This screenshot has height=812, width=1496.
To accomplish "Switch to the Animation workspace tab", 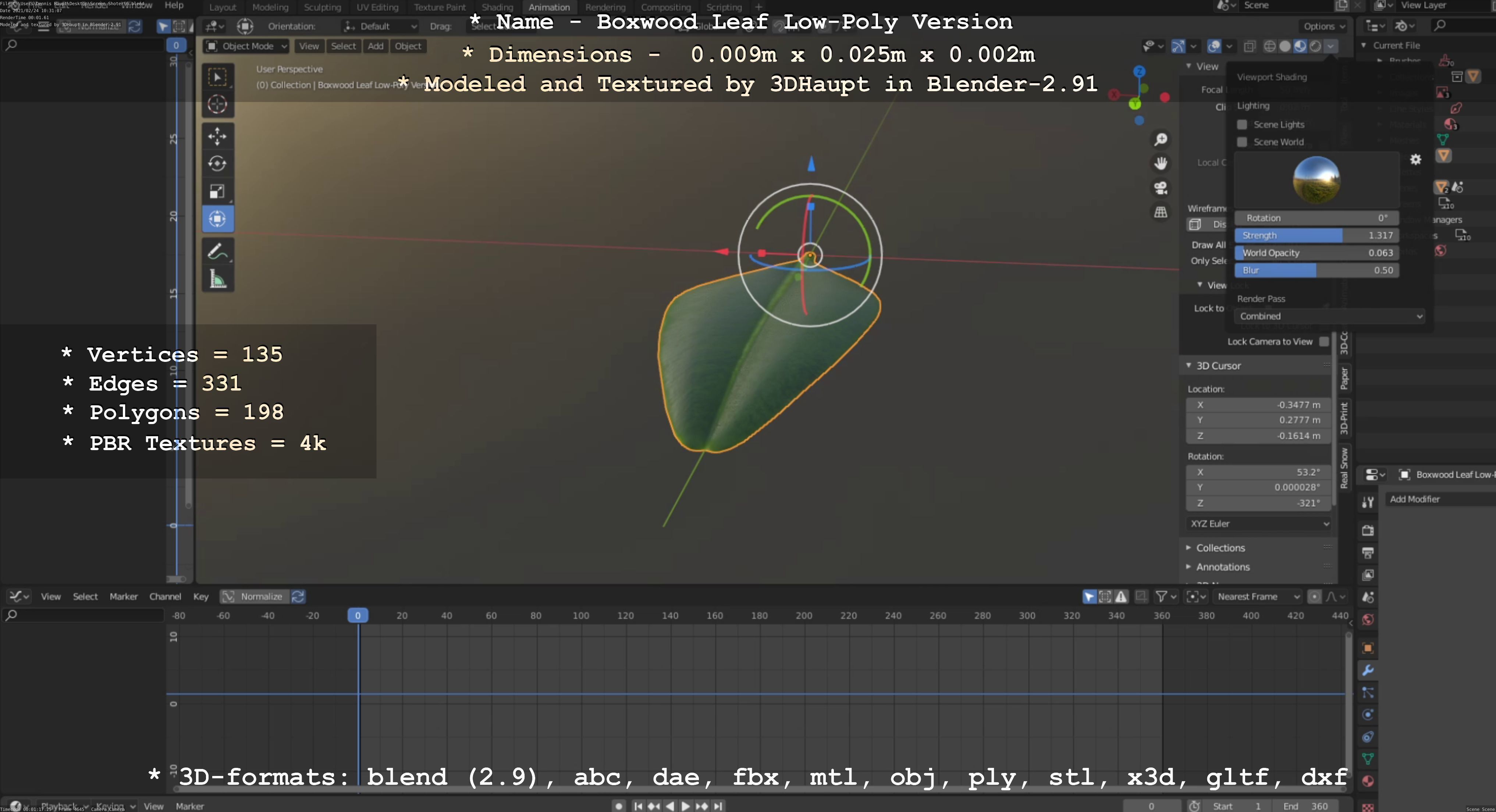I will pos(549,8).
